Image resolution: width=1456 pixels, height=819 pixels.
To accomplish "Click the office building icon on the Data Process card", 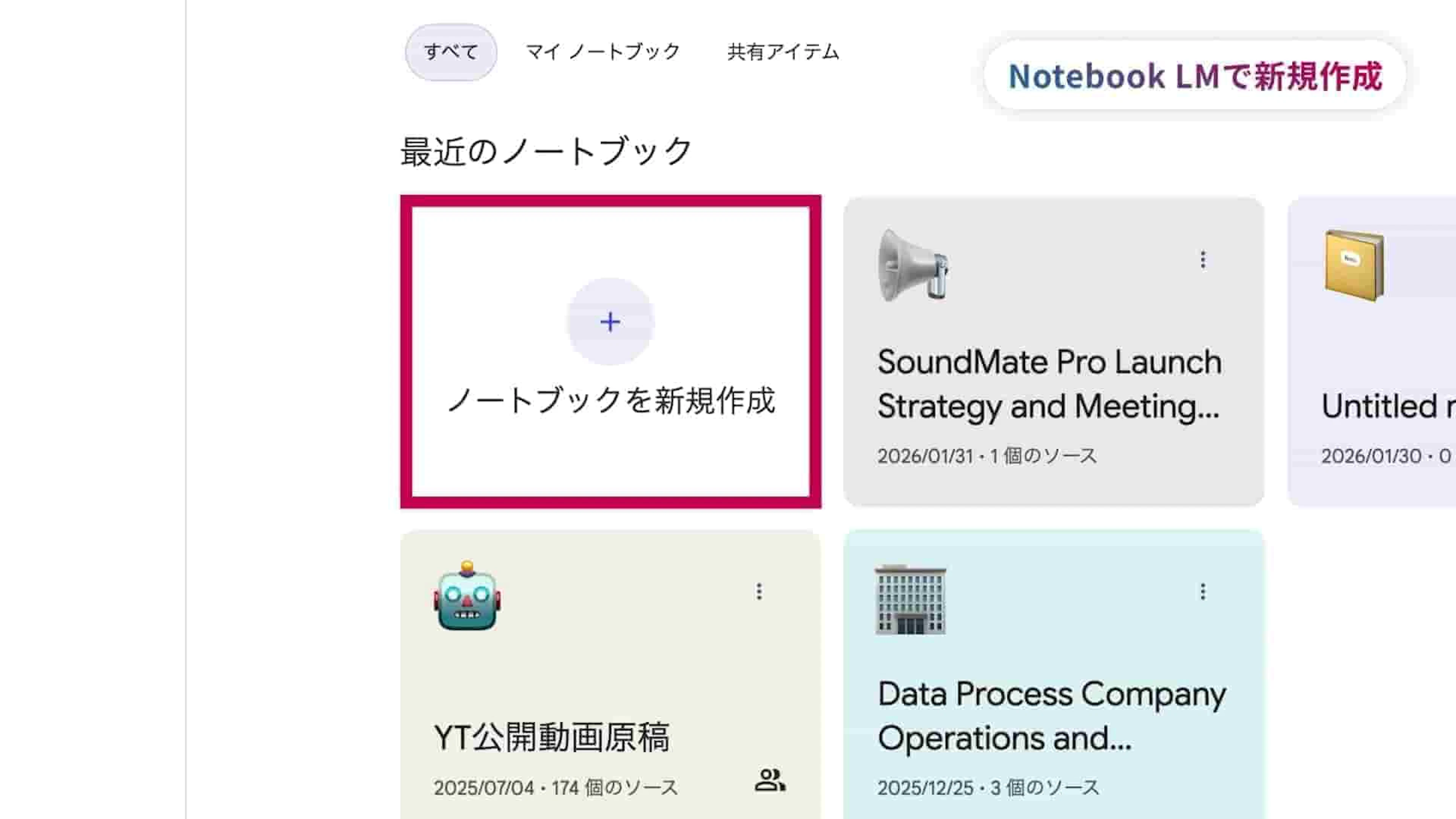I will tap(910, 600).
